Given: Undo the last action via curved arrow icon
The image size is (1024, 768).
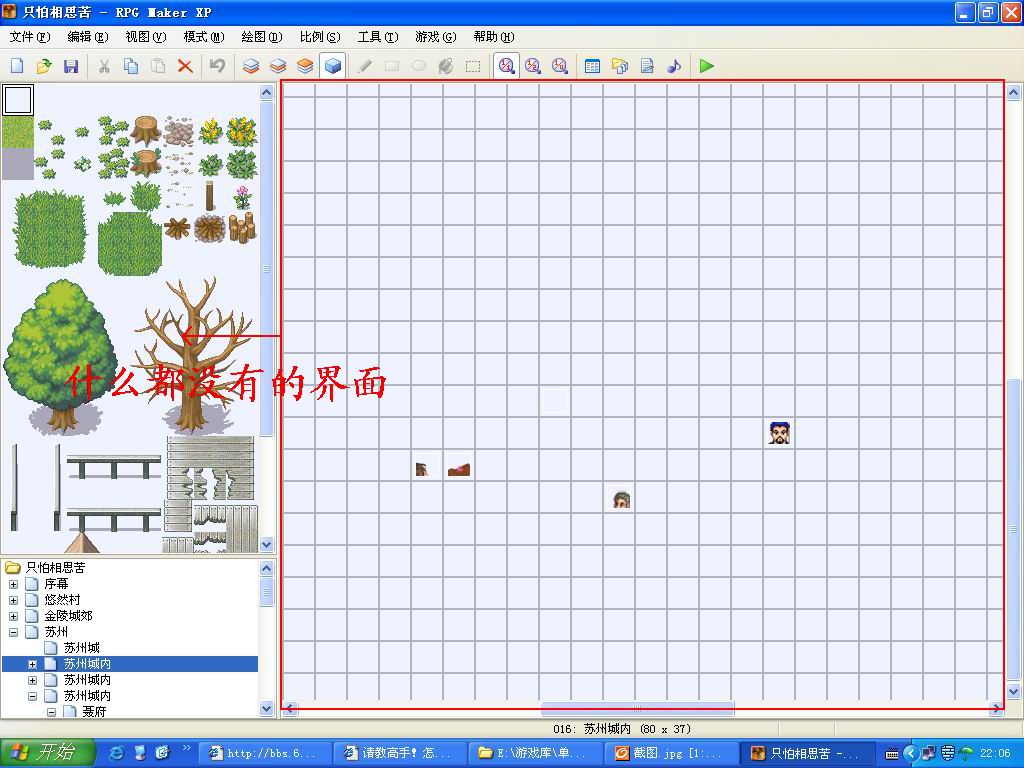Looking at the screenshot, I should point(217,66).
